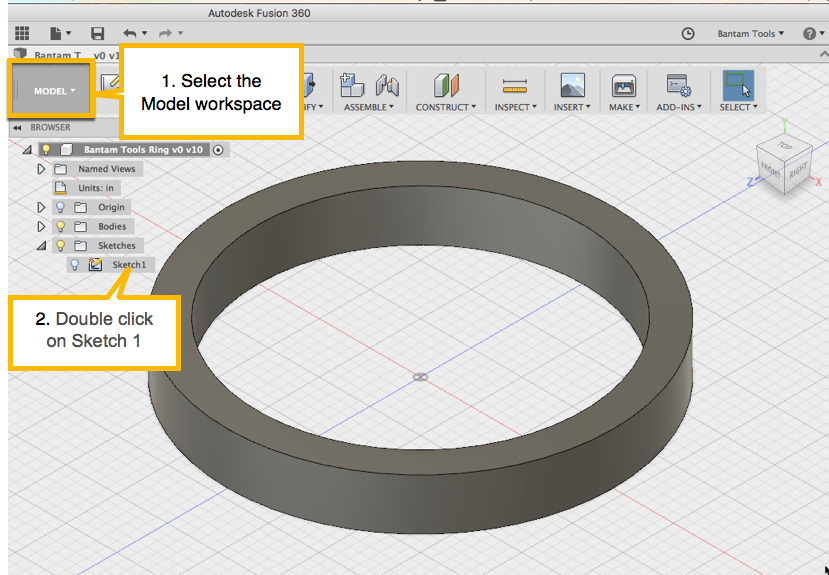Open the MAKE menu
Image resolution: width=829 pixels, height=575 pixels.
coord(624,107)
